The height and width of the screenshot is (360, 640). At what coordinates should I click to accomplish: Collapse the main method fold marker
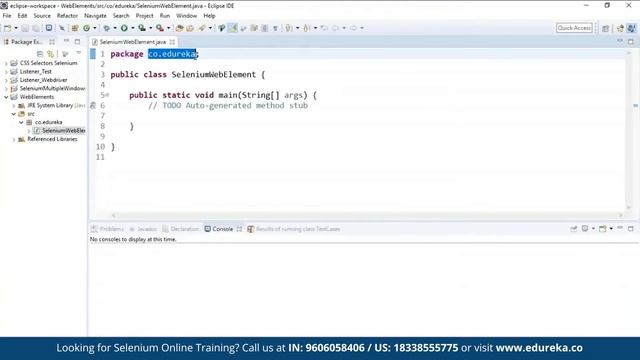point(107,95)
